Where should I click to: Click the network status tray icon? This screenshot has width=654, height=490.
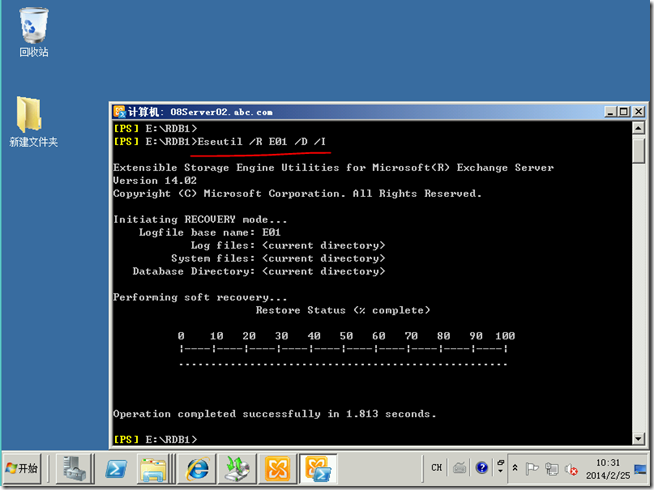click(552, 469)
